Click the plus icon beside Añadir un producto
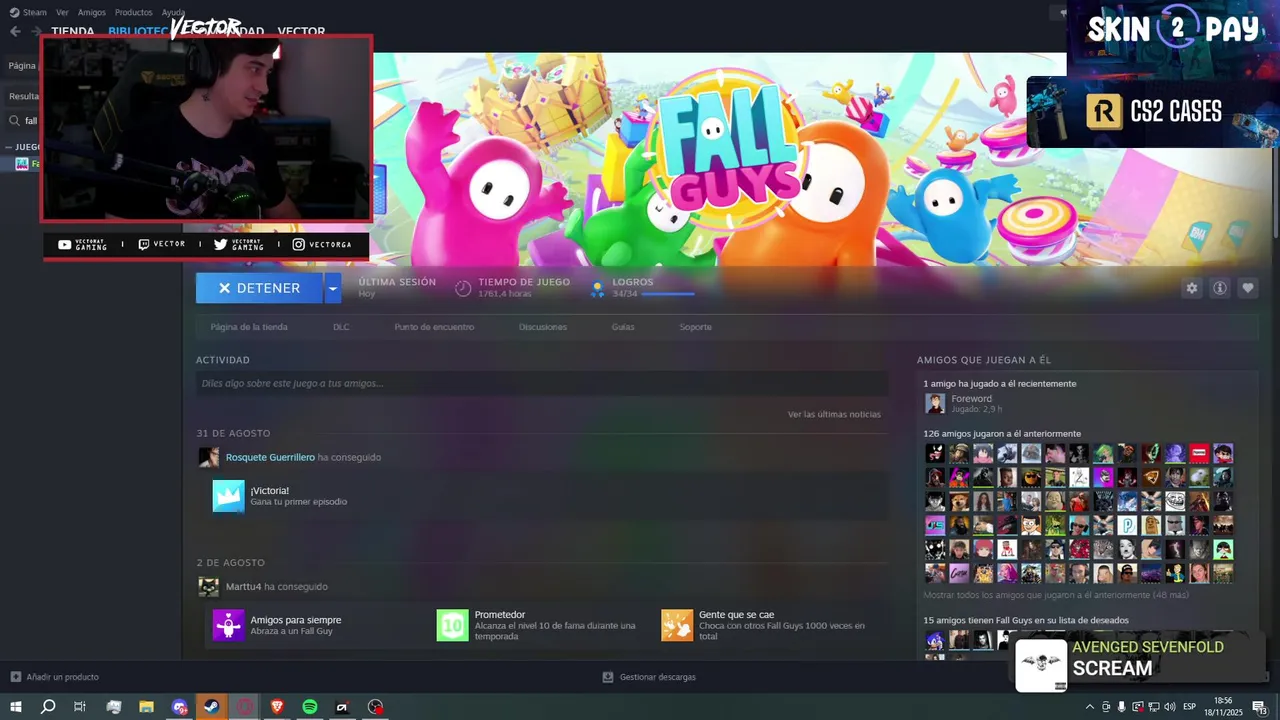Viewport: 1280px width, 720px height. 15,677
